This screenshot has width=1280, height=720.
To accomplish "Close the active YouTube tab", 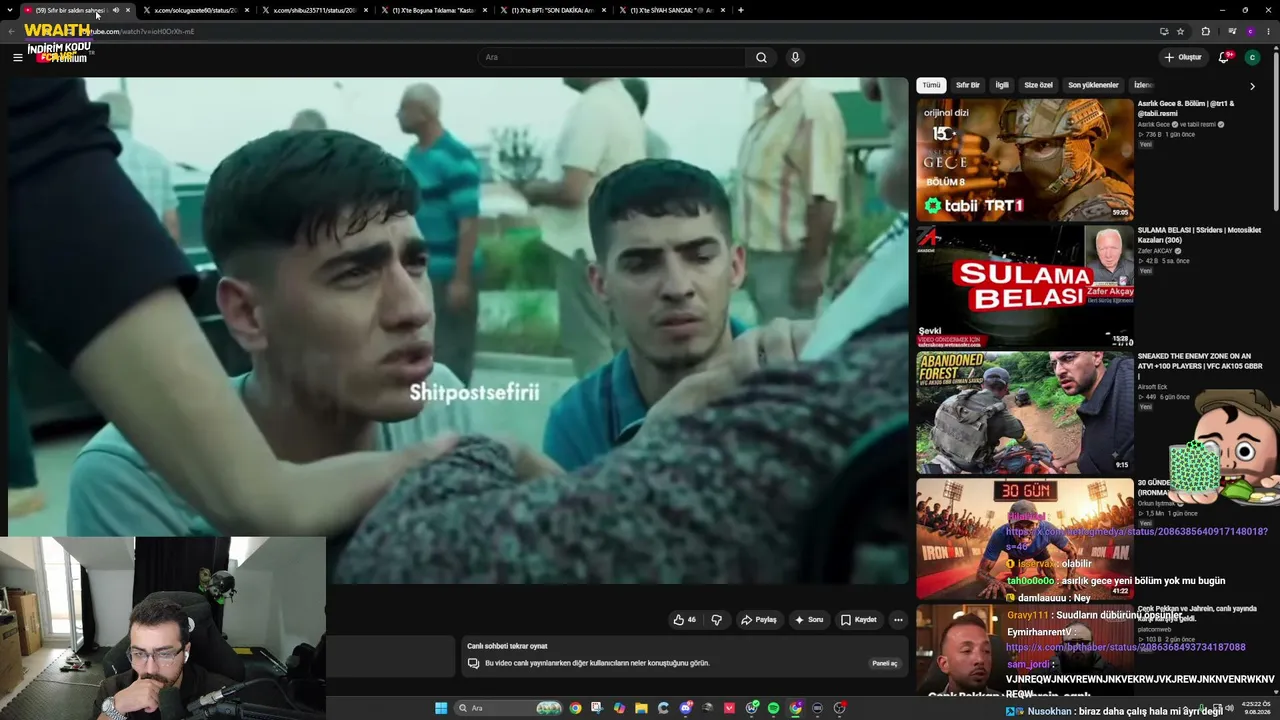I will (x=128, y=10).
